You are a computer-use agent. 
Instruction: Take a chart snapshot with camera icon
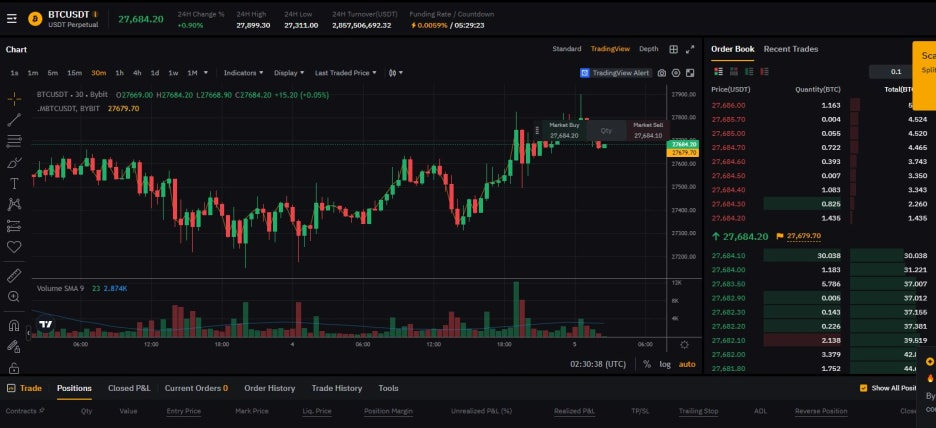coord(661,73)
